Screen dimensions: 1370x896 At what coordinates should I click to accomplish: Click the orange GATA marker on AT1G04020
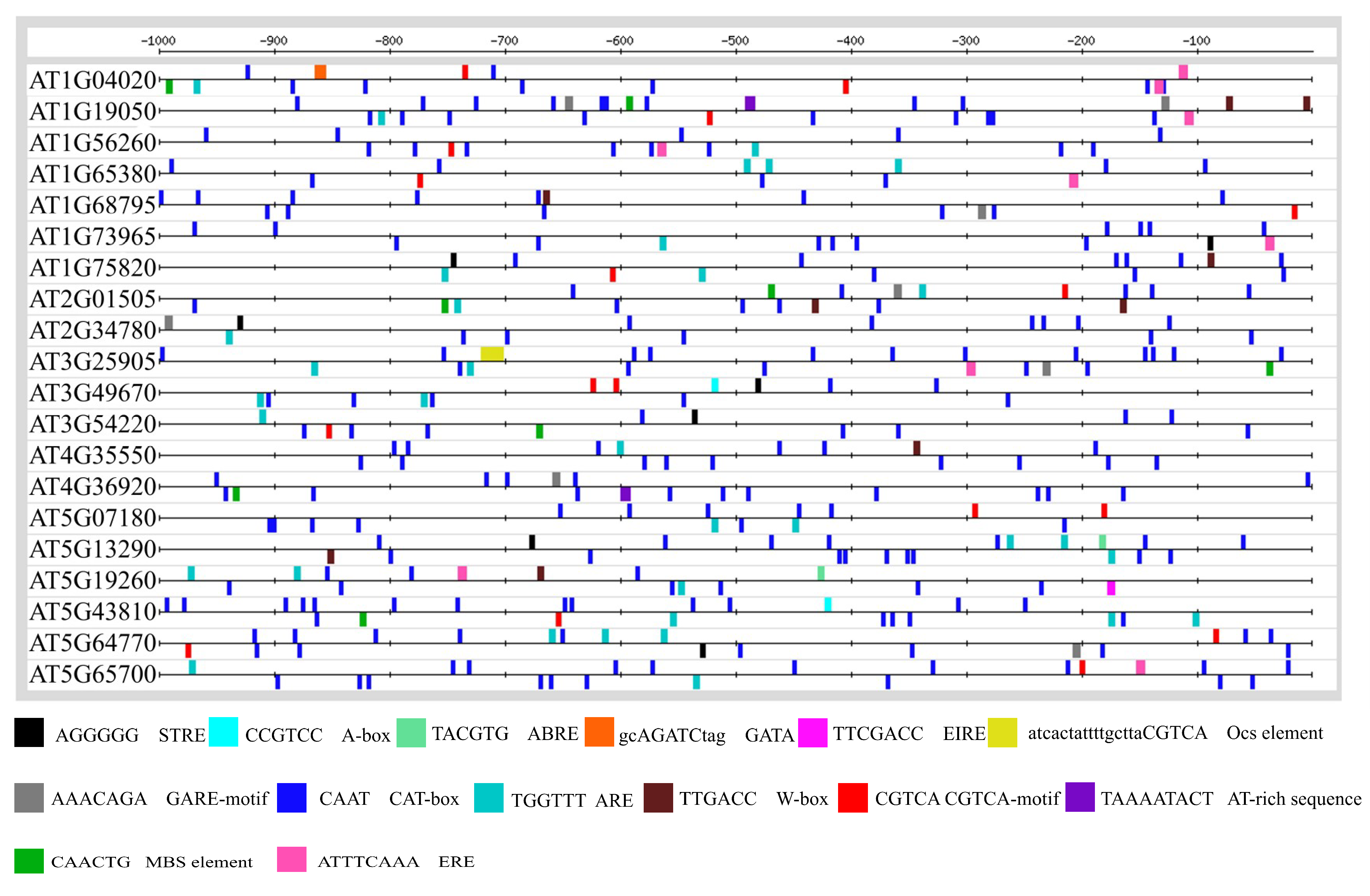click(320, 72)
